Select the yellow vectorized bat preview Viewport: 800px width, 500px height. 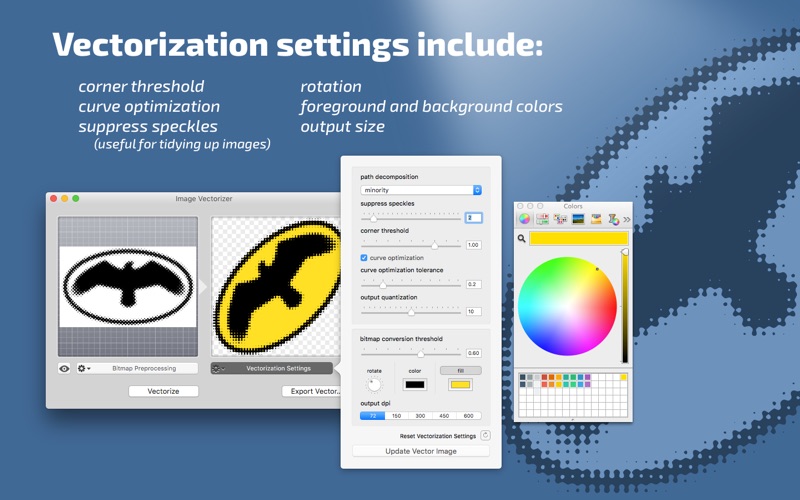(276, 287)
